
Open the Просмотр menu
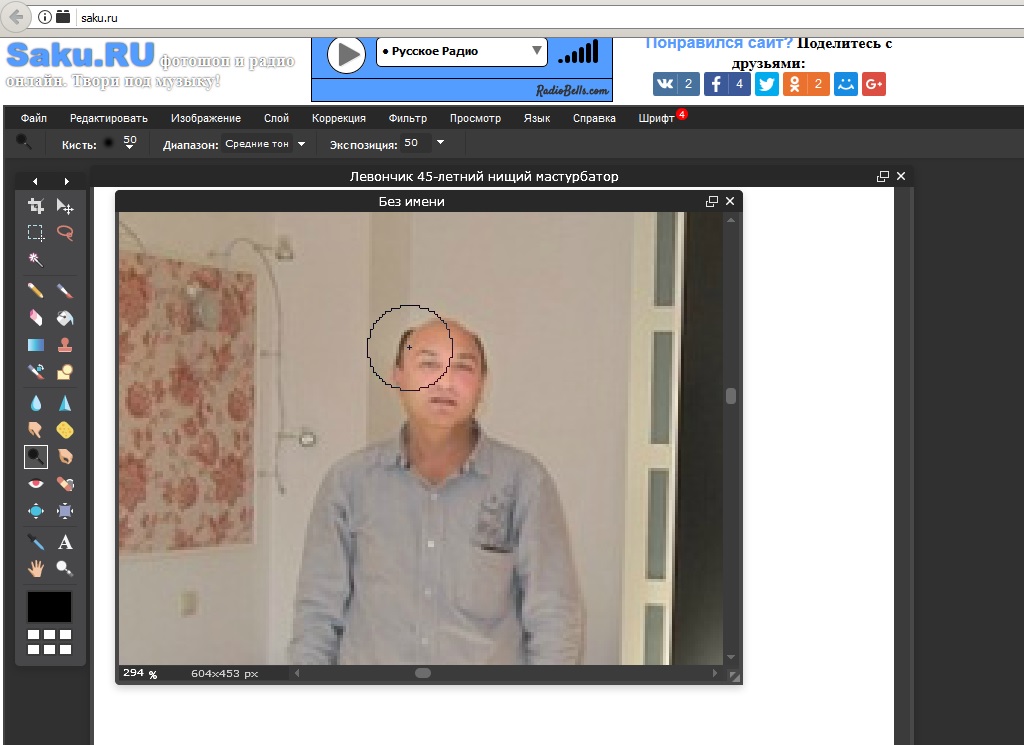(475, 118)
